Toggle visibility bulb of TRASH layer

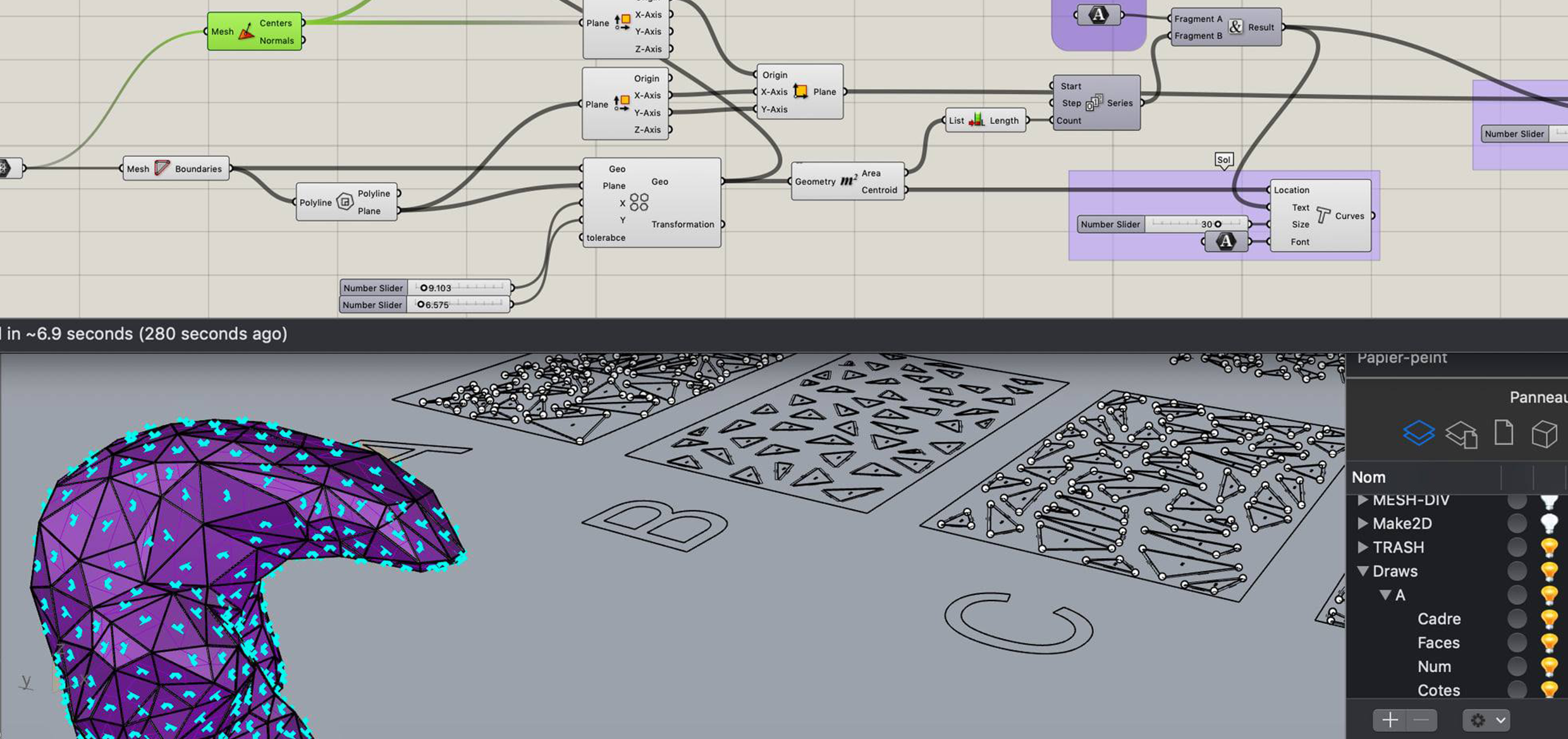click(x=1548, y=547)
